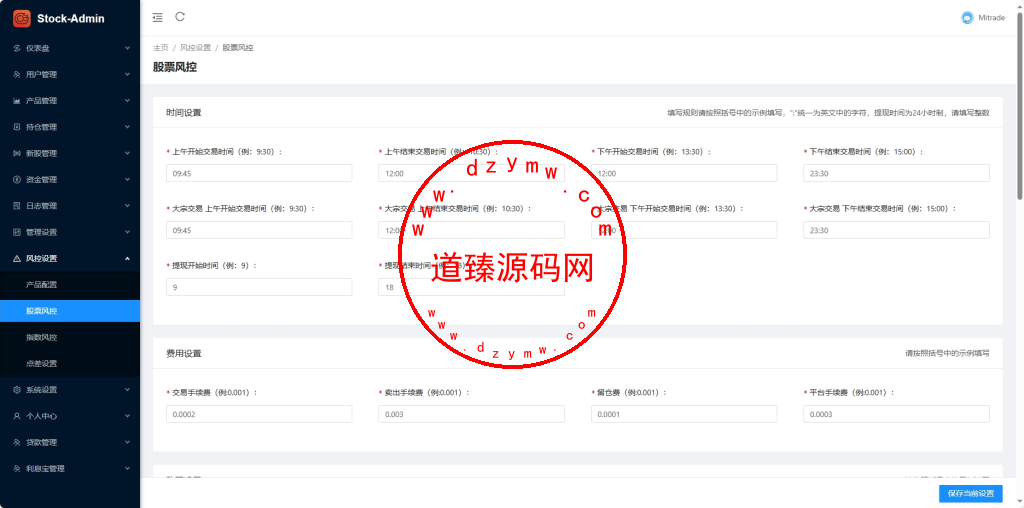This screenshot has height=508, width=1024.
Task: Click the 仪表盘 dashboard icon
Action: (17, 48)
